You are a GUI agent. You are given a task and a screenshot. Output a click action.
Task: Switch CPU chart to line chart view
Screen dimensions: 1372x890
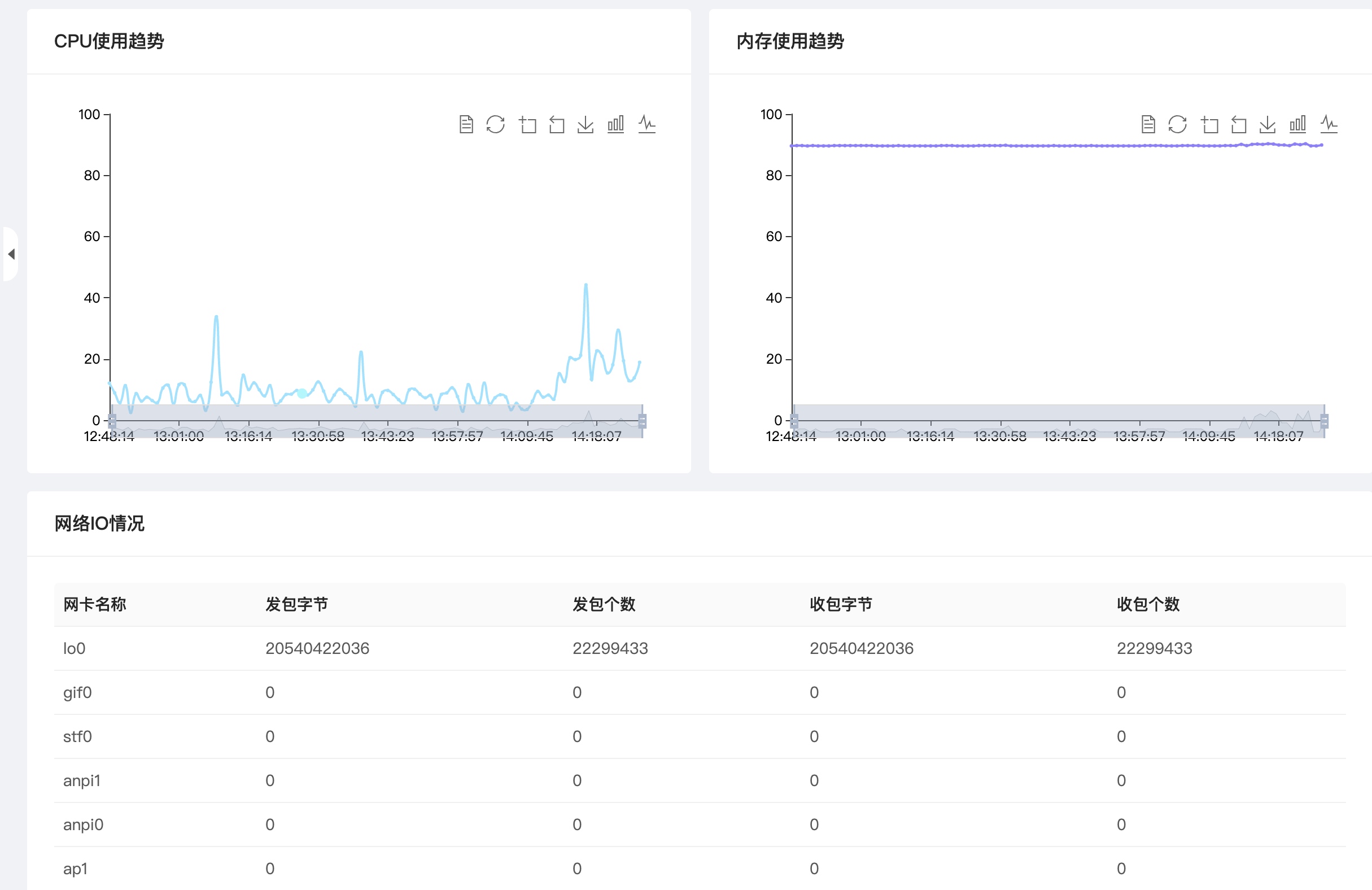tap(647, 124)
